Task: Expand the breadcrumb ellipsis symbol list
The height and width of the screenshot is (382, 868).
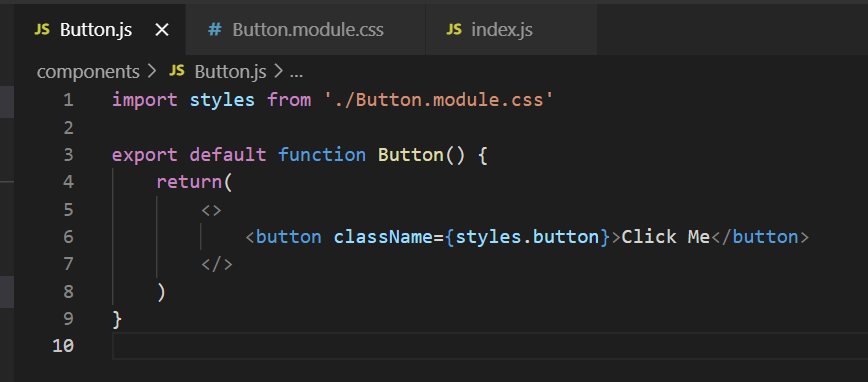Action: pyautogui.click(x=296, y=73)
